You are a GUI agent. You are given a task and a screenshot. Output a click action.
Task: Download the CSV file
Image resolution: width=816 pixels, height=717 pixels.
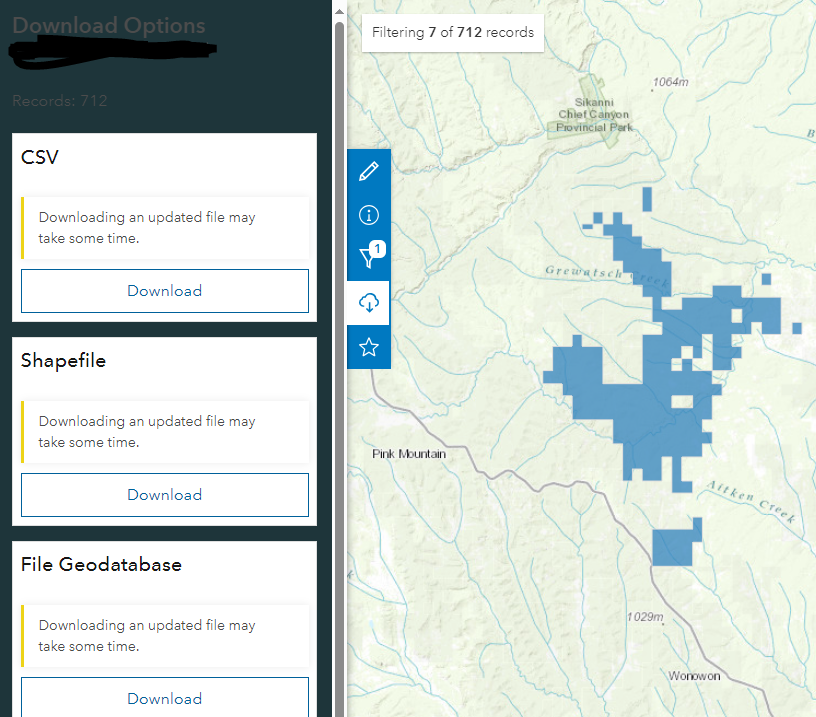pos(164,290)
